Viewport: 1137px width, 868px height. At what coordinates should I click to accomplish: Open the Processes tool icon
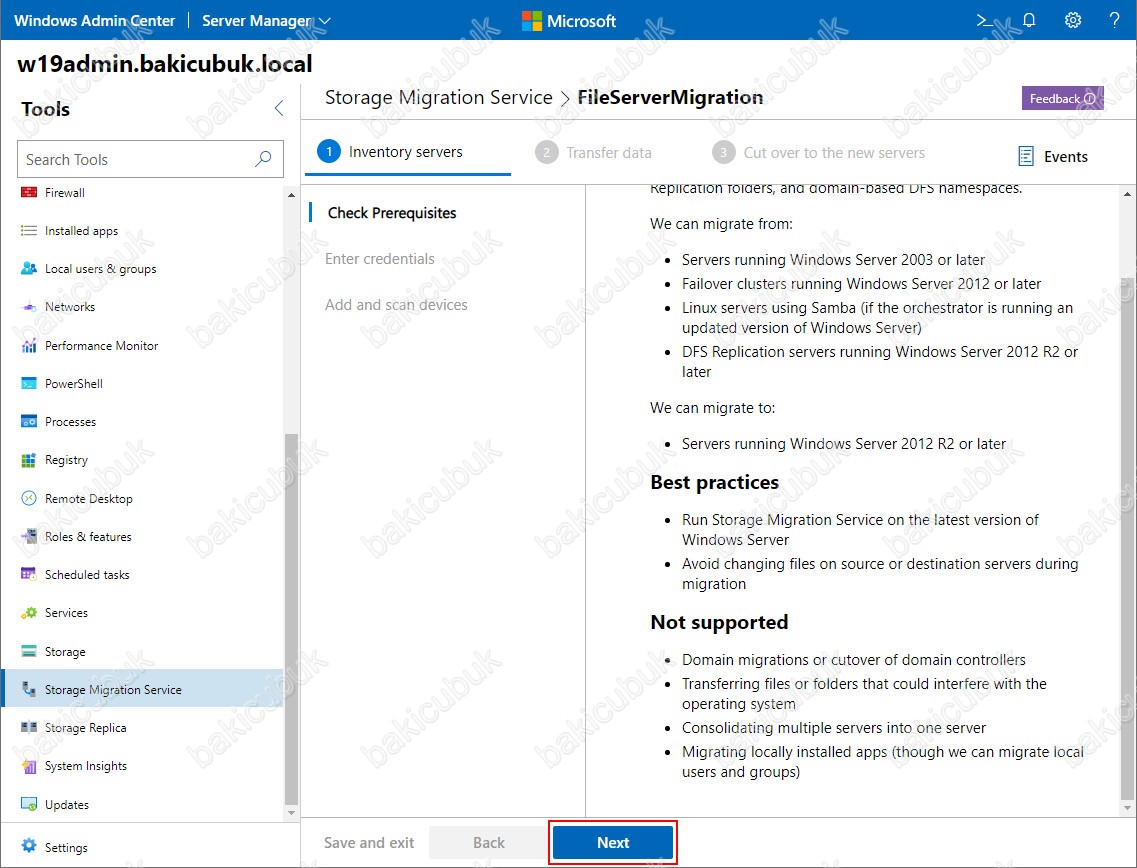pyautogui.click(x=29, y=421)
